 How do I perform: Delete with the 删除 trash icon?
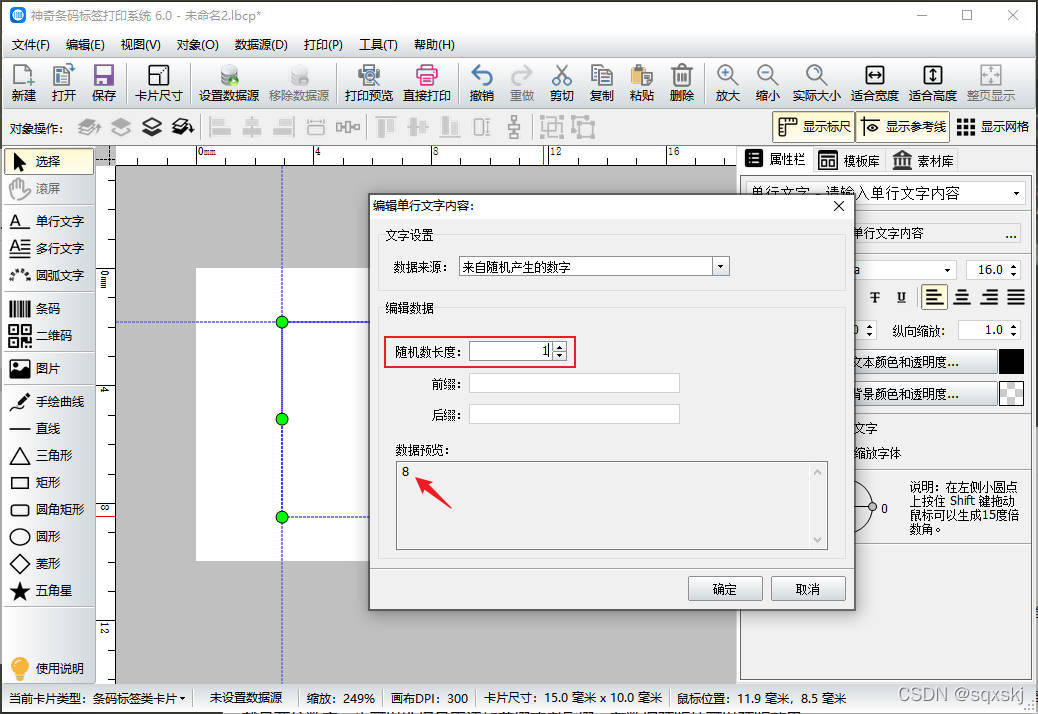(x=682, y=83)
